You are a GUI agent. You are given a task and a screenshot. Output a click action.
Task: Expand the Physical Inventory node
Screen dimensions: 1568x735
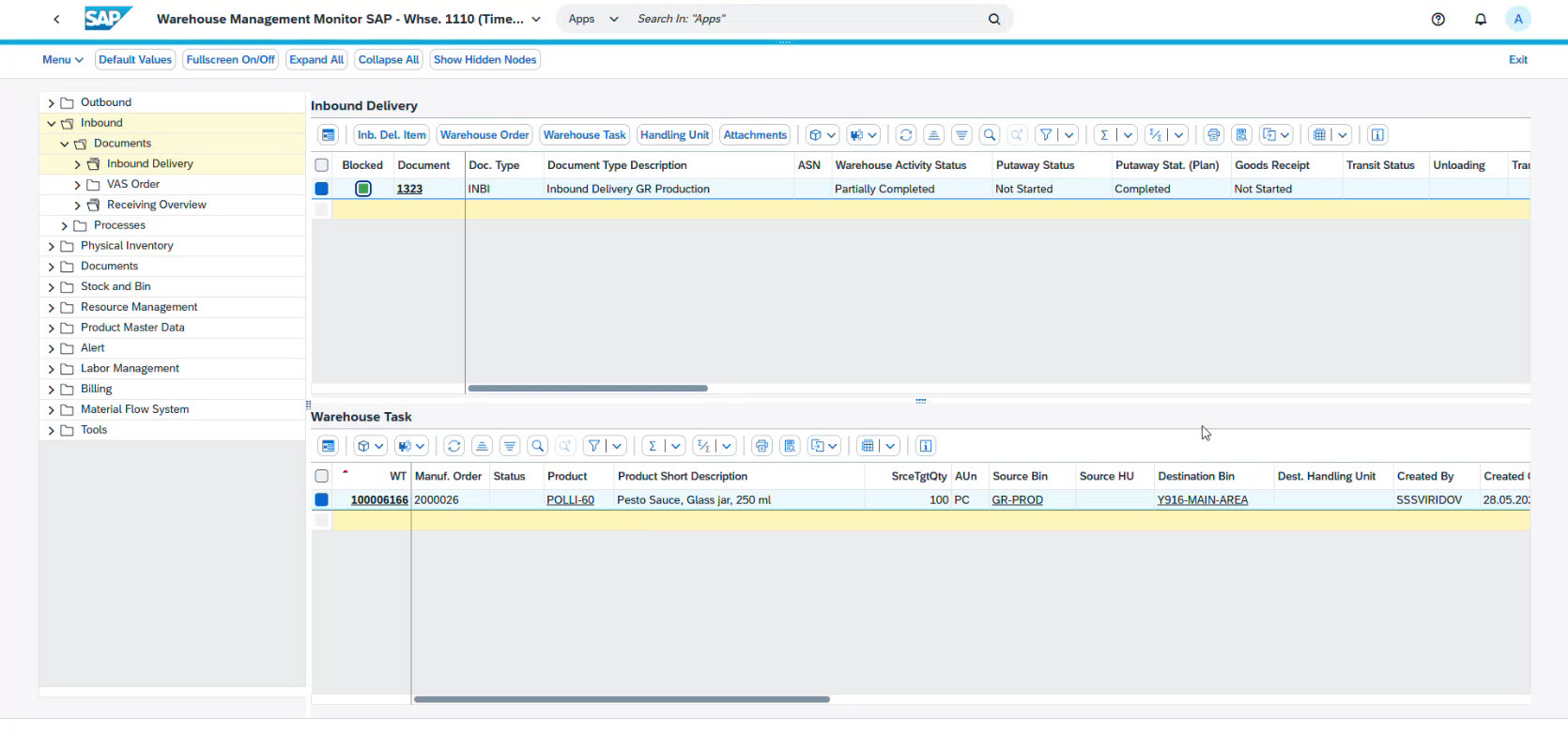51,246
